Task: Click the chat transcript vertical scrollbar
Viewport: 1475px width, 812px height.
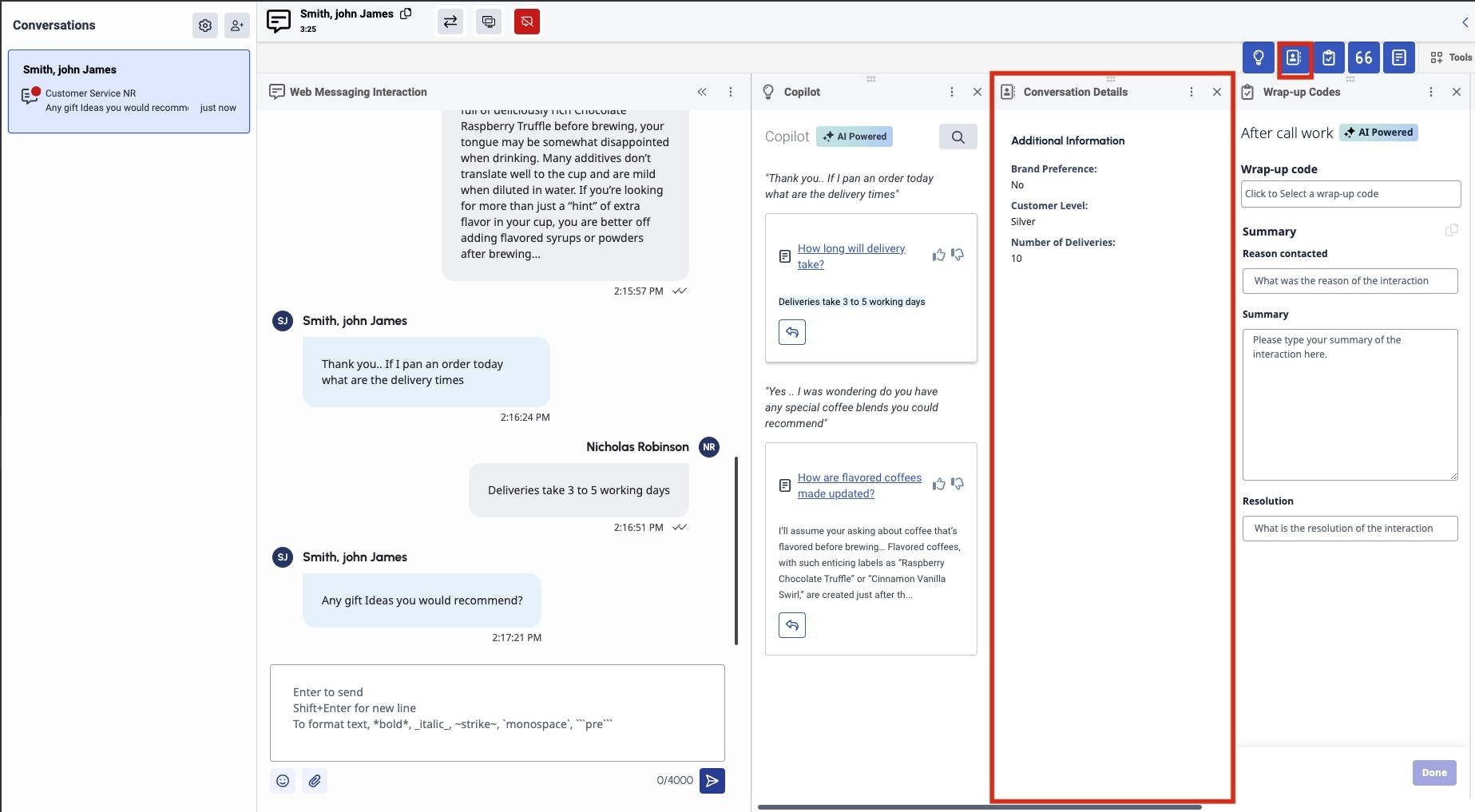Action: pos(736,551)
